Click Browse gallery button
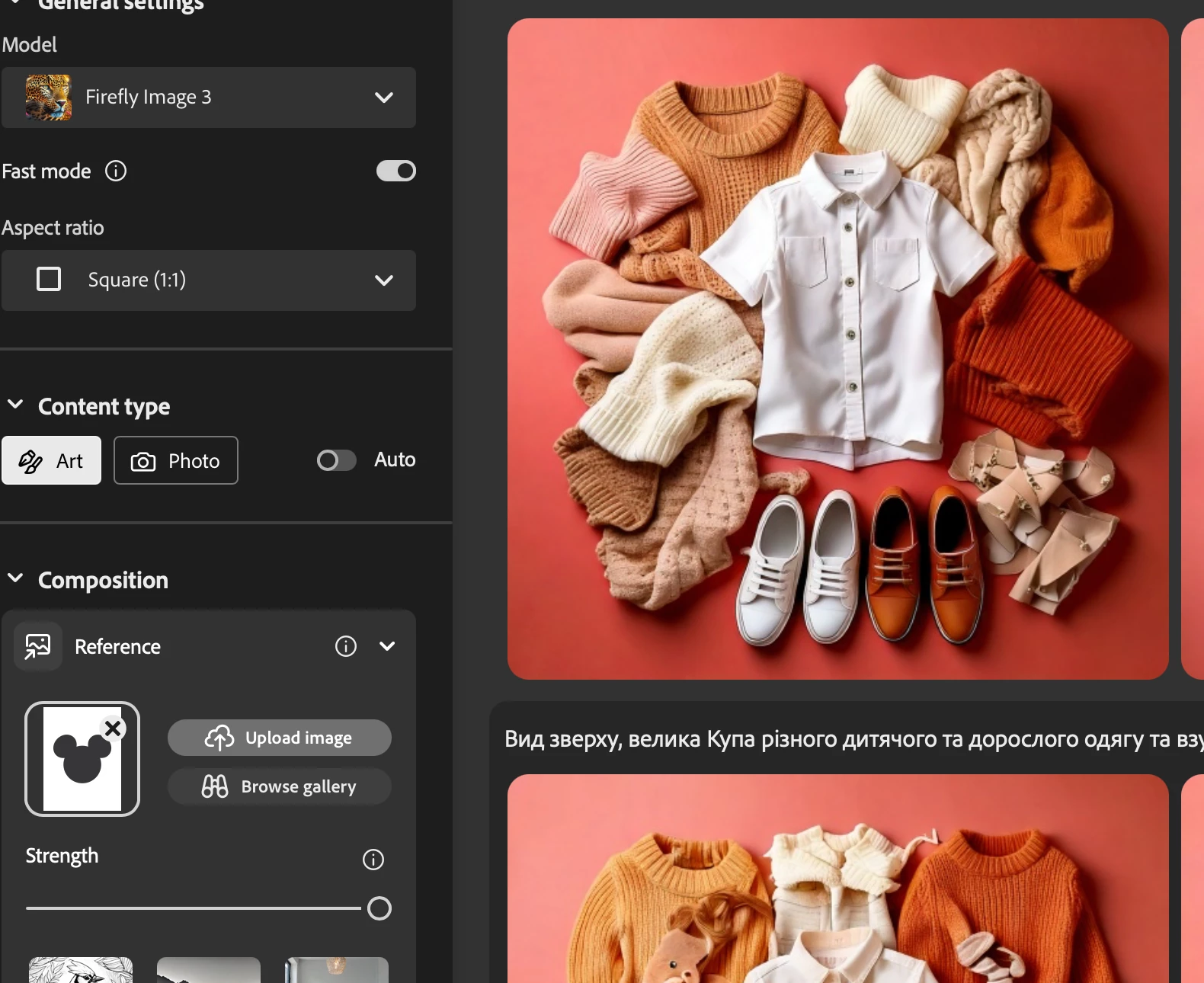Viewport: 1204px width, 983px height. pyautogui.click(x=280, y=786)
